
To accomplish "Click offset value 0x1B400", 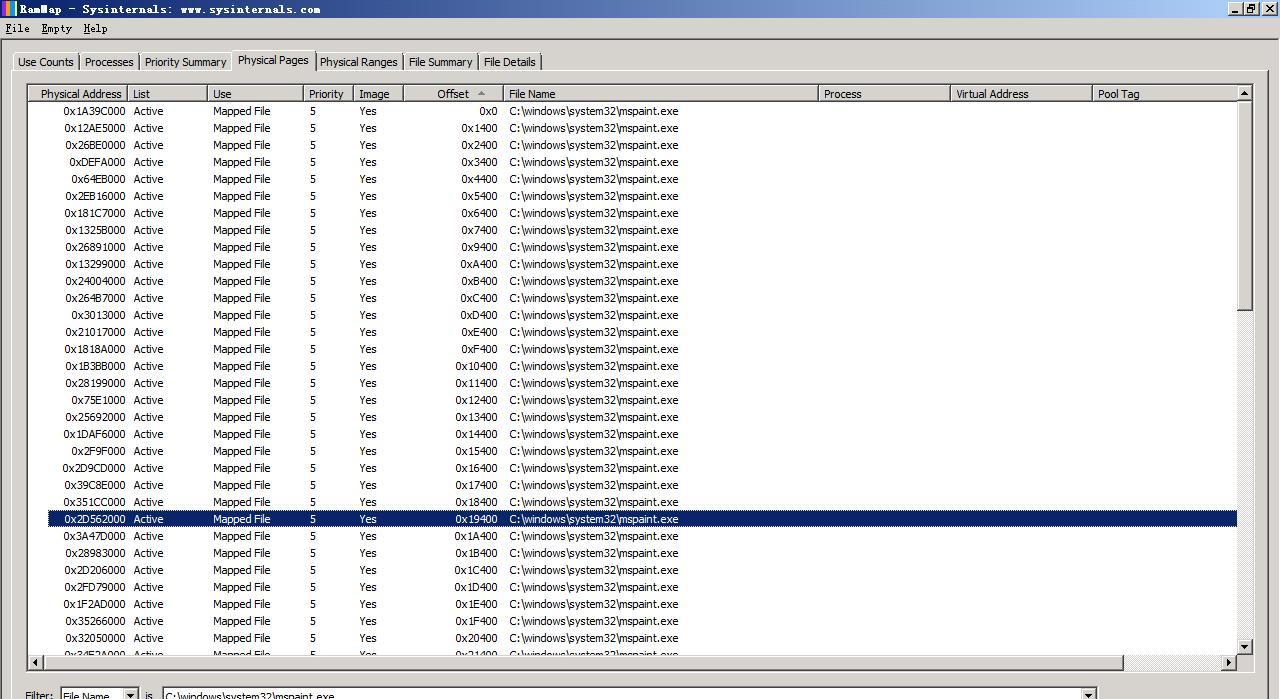I will [x=476, y=553].
